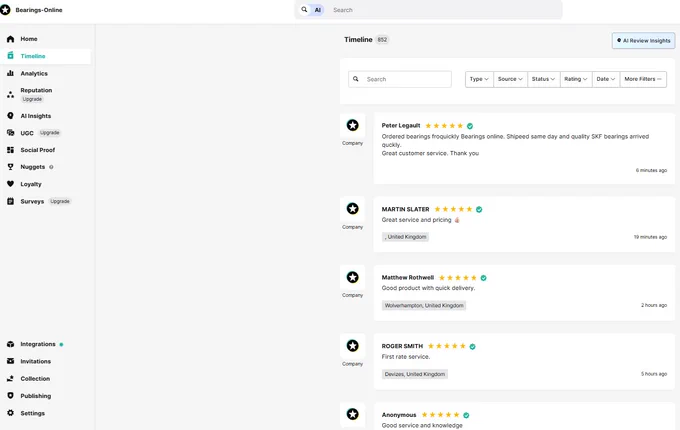Click the timeline review Search field
680x430 pixels.
[400, 79]
